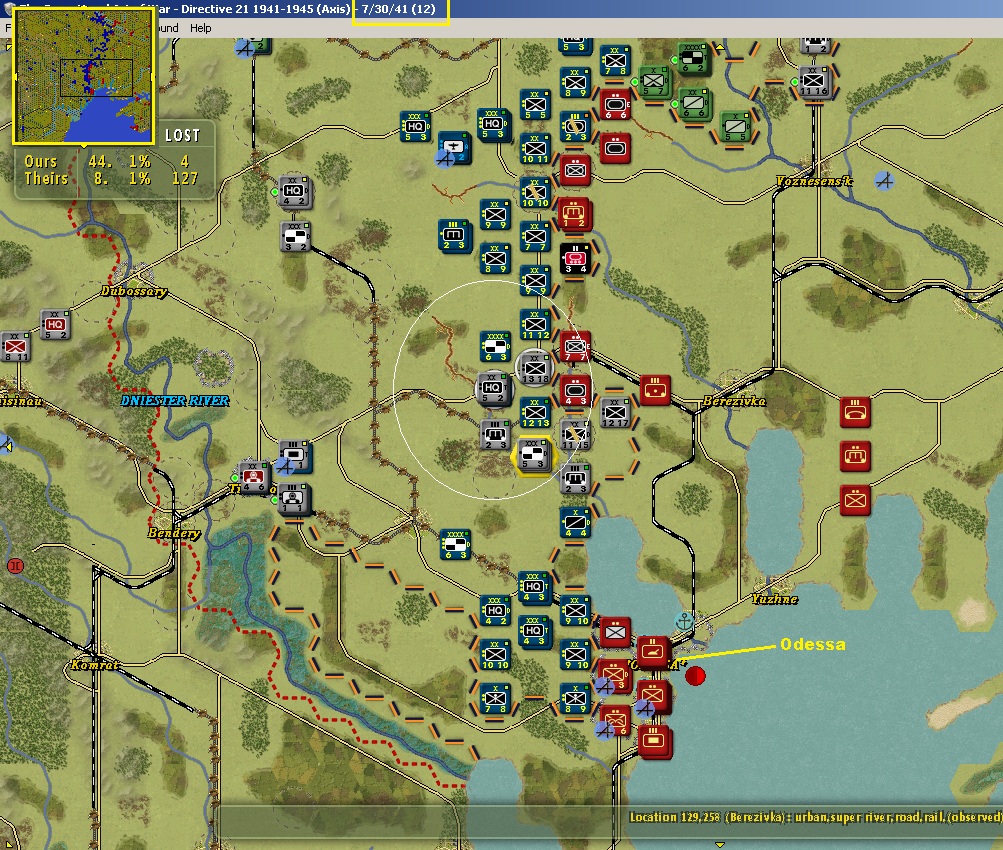Select red-symbol infantry unit 8-11
The height and width of the screenshot is (850, 1003).
coord(15,347)
